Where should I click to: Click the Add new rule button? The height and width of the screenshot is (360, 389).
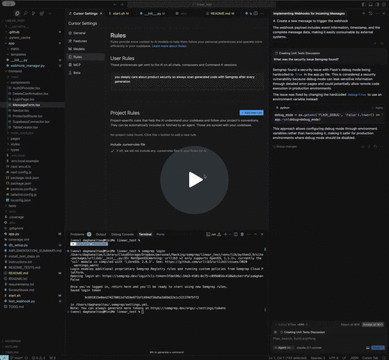(x=251, y=113)
